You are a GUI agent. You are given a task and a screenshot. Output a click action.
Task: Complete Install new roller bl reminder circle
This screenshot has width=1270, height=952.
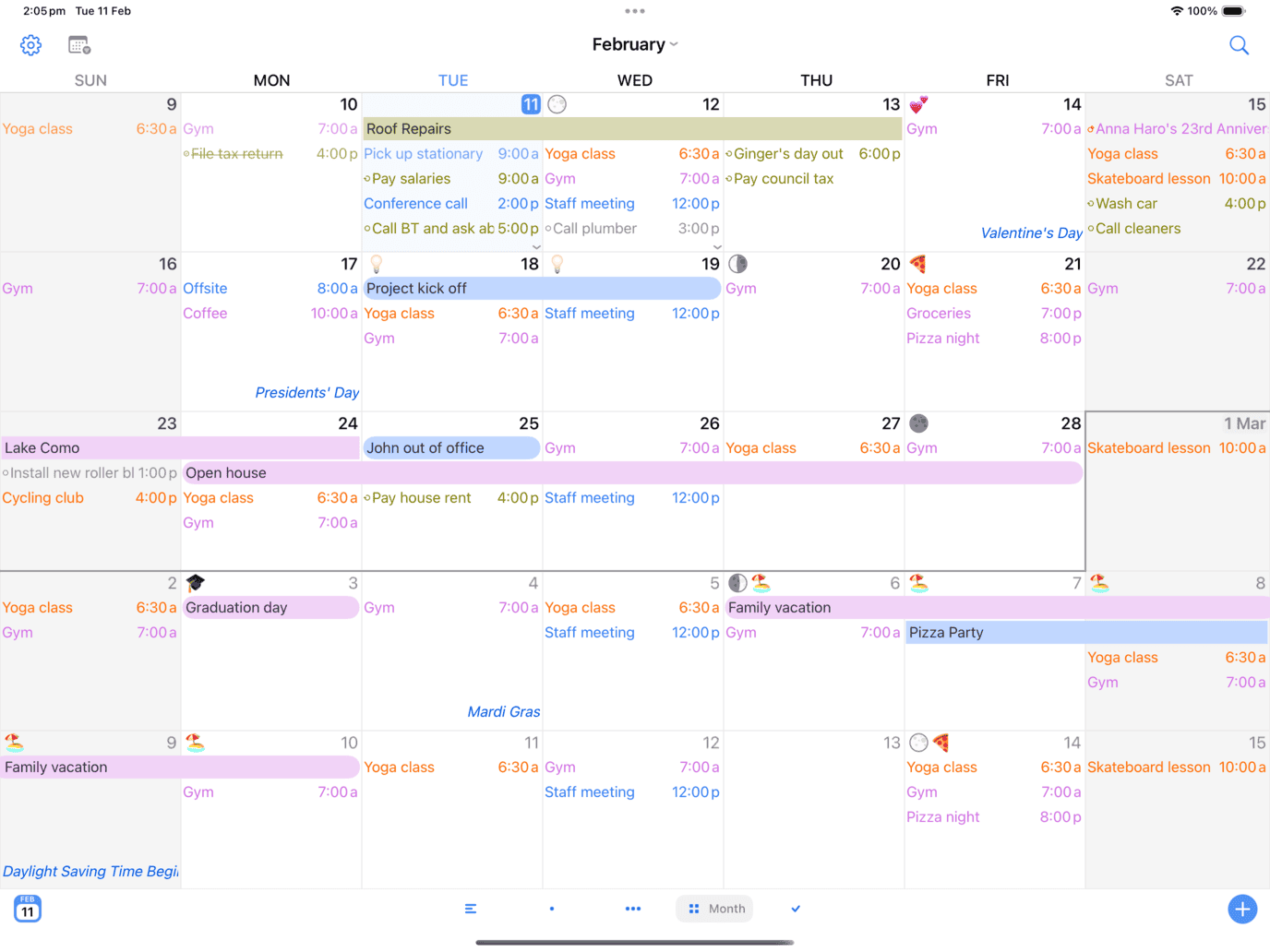point(6,473)
